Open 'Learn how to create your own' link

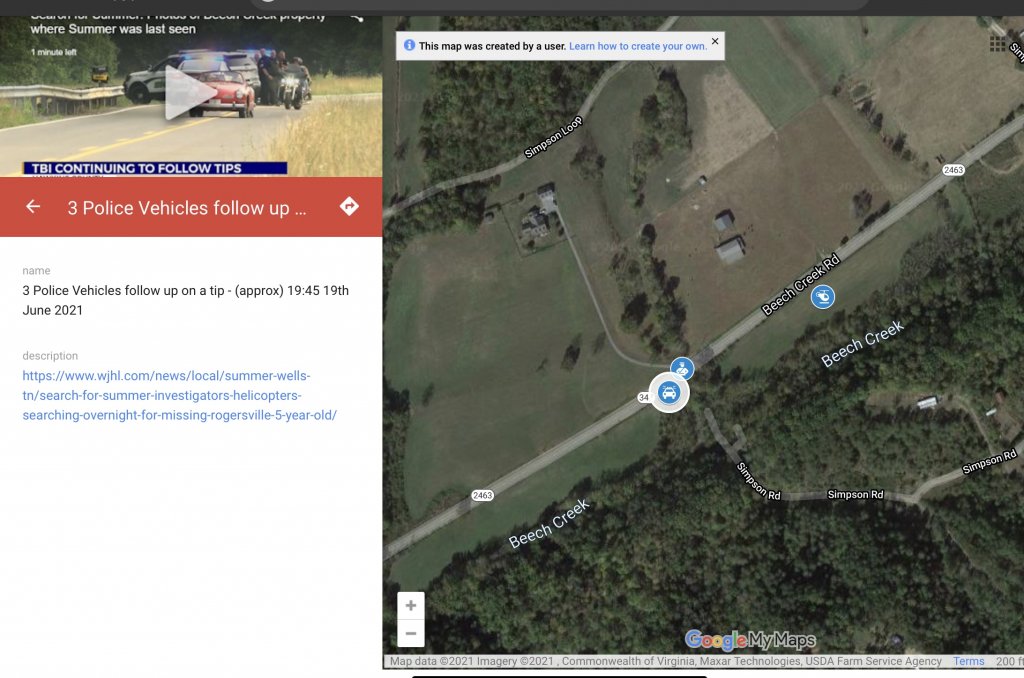pyautogui.click(x=638, y=46)
